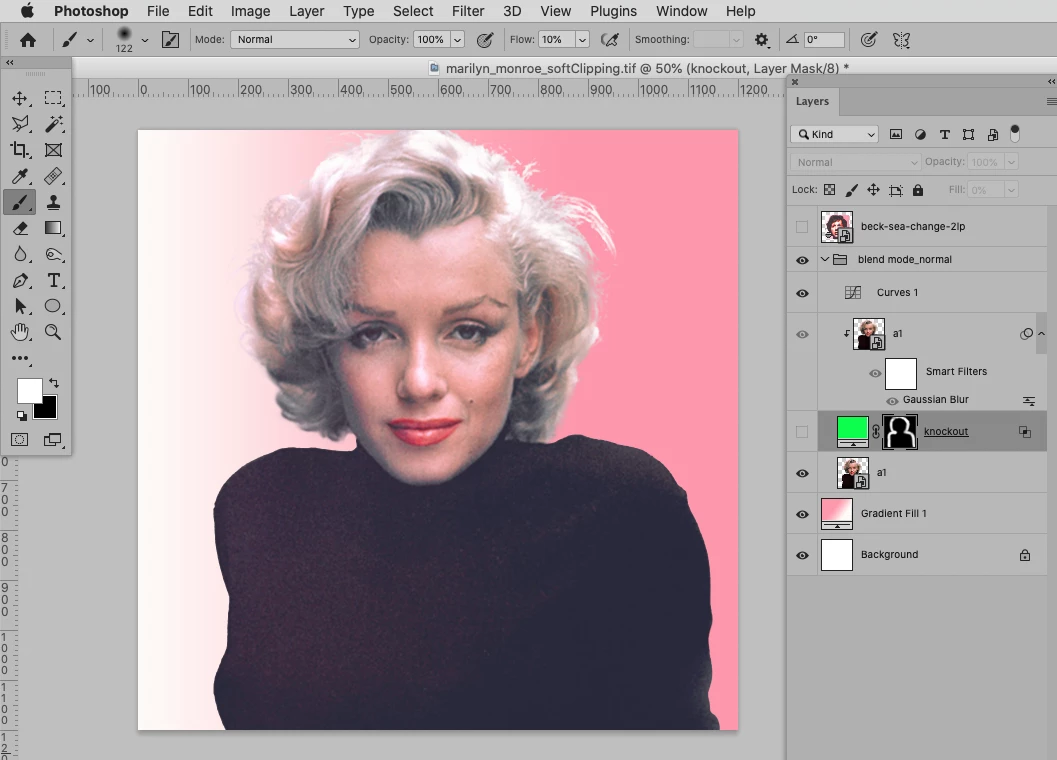The image size is (1057, 760).
Task: Select the Eyedropper tool
Action: tap(20, 176)
